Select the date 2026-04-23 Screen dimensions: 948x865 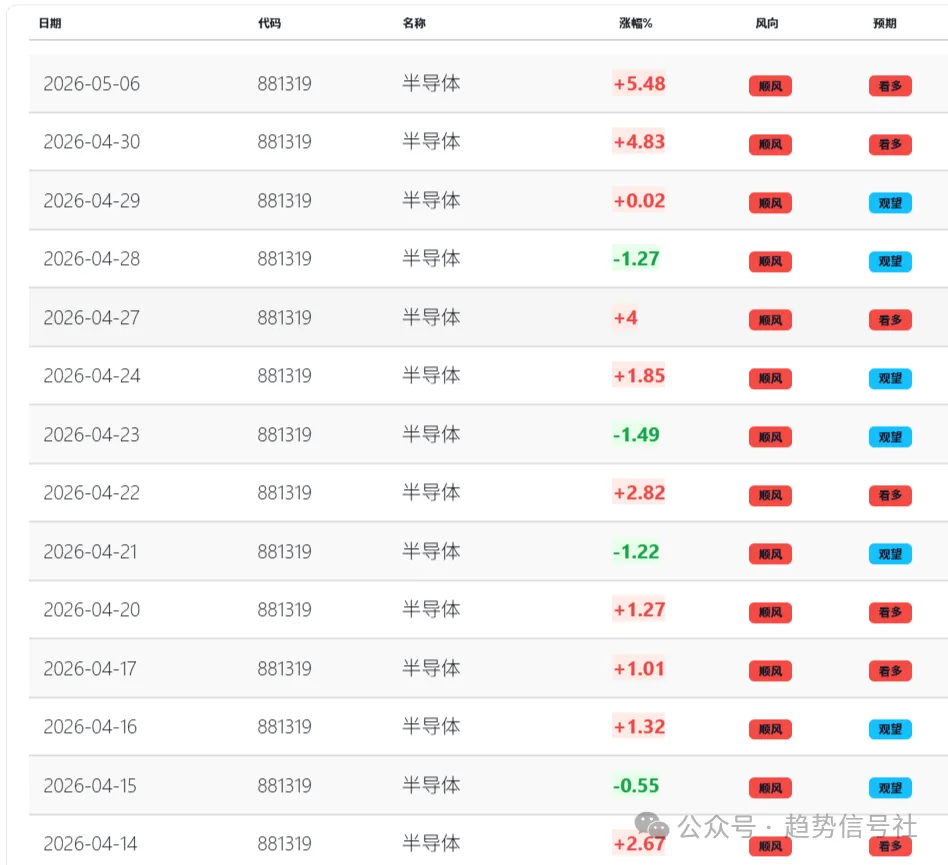tap(92, 435)
